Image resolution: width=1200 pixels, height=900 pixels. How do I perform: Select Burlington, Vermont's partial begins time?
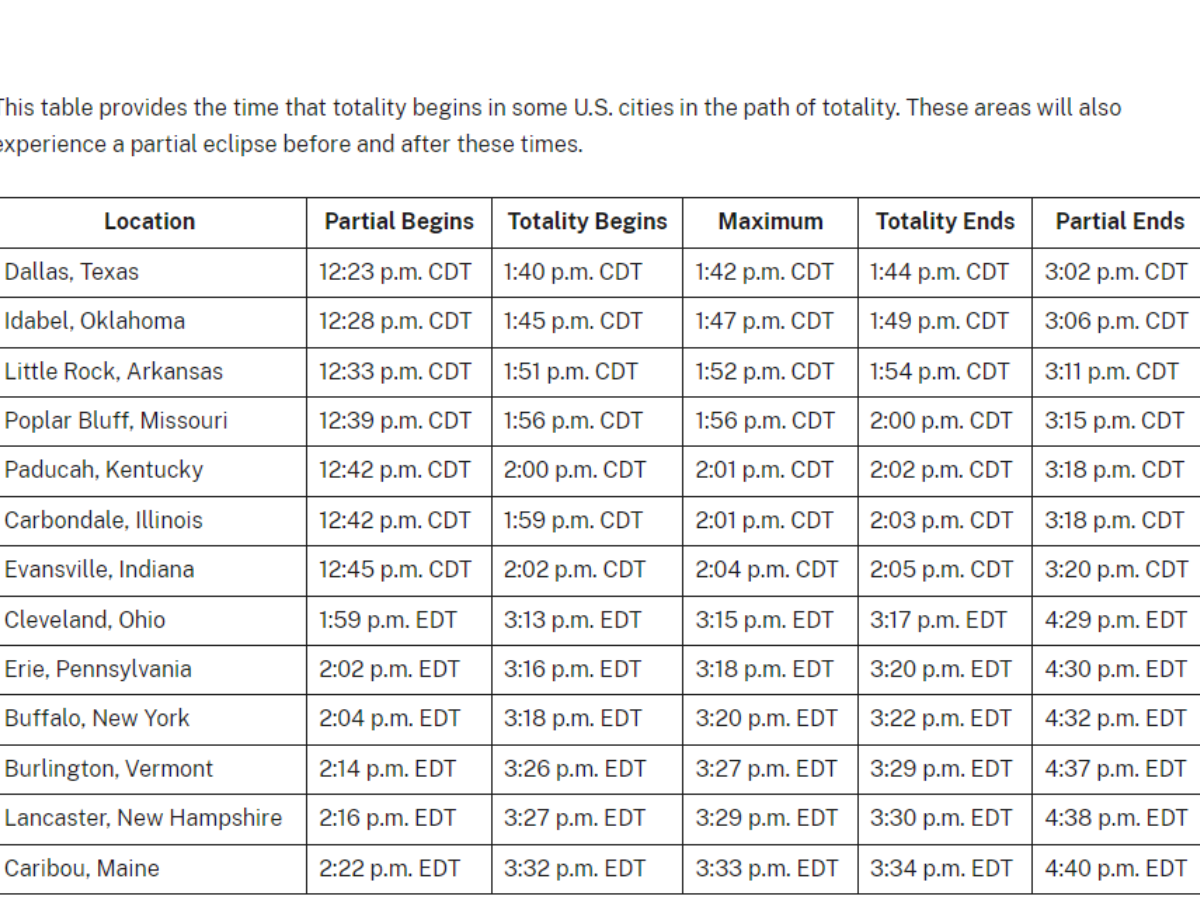tap(387, 769)
